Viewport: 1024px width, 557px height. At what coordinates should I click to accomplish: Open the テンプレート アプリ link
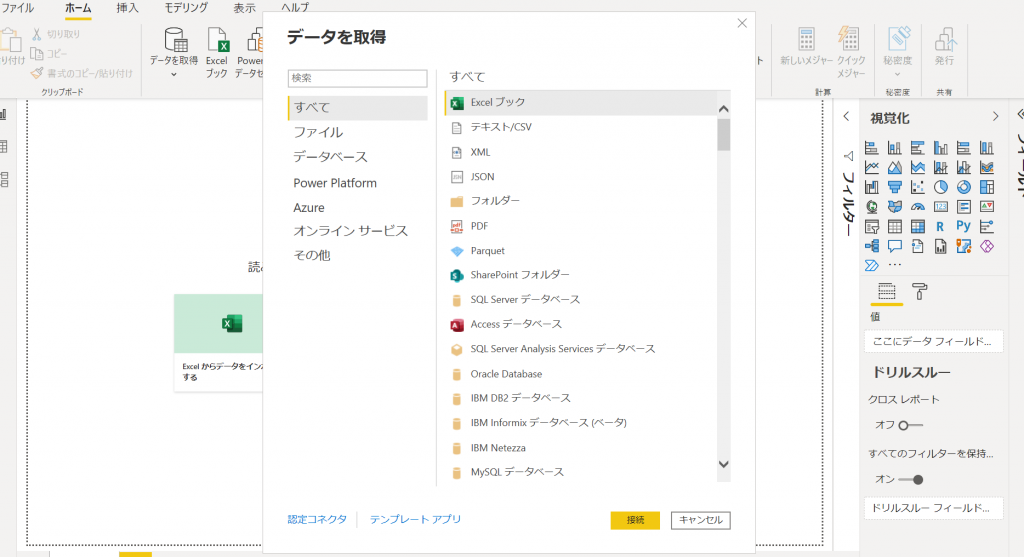tap(415, 520)
